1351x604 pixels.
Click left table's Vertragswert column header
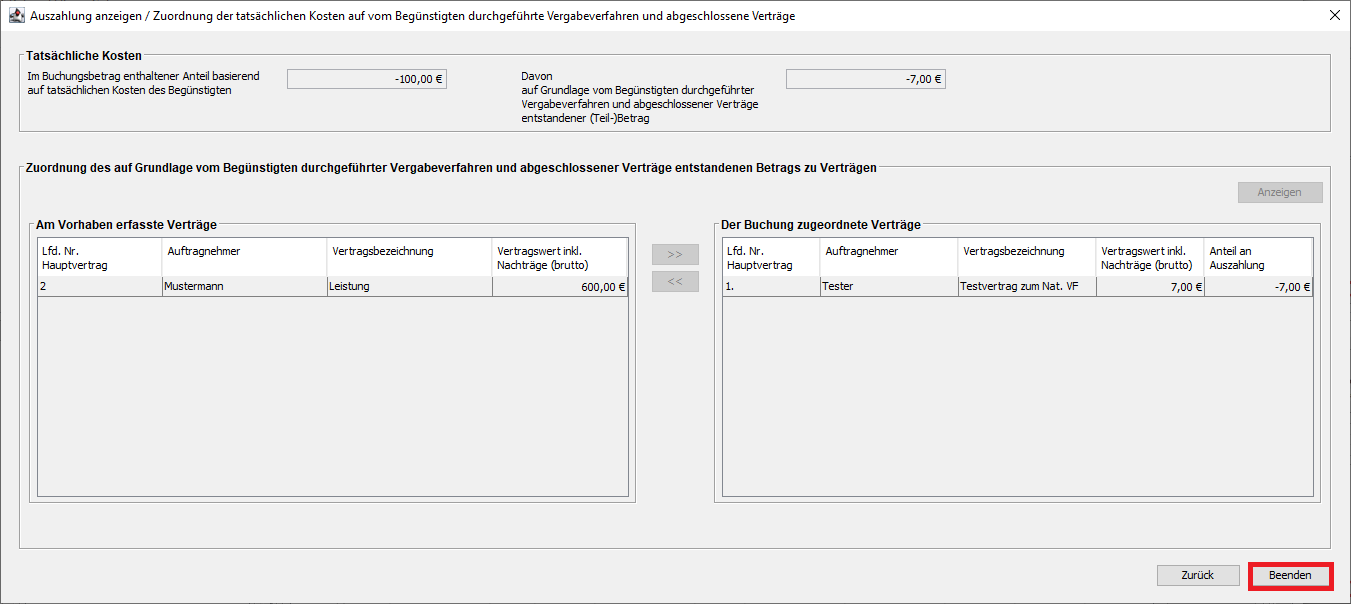click(x=559, y=258)
